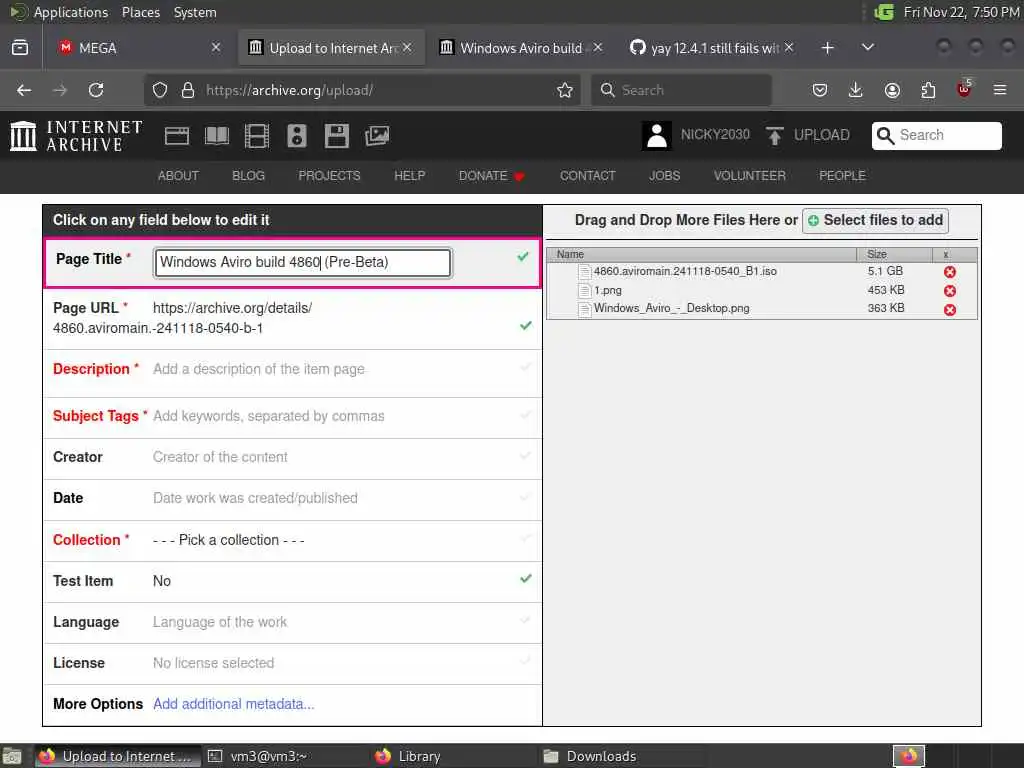Remove 1.png from the upload list
This screenshot has height=768, width=1024.
coord(950,291)
